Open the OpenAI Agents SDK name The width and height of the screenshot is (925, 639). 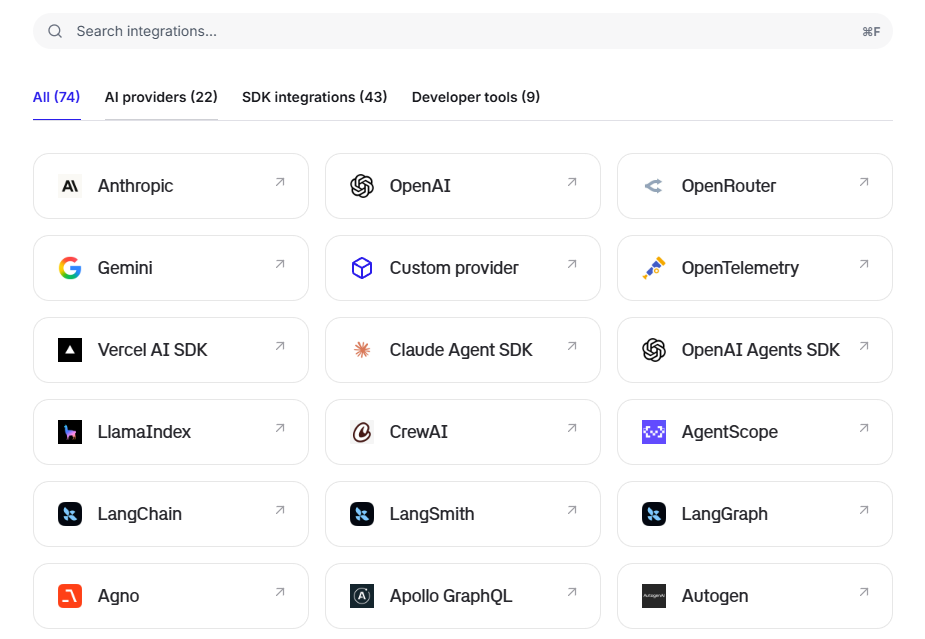760,350
